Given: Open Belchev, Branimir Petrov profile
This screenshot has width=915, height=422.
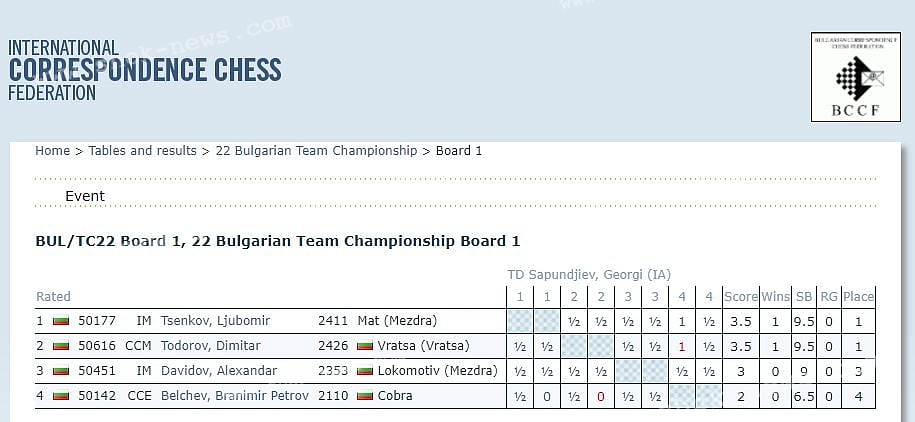Looking at the screenshot, I should point(235,396).
